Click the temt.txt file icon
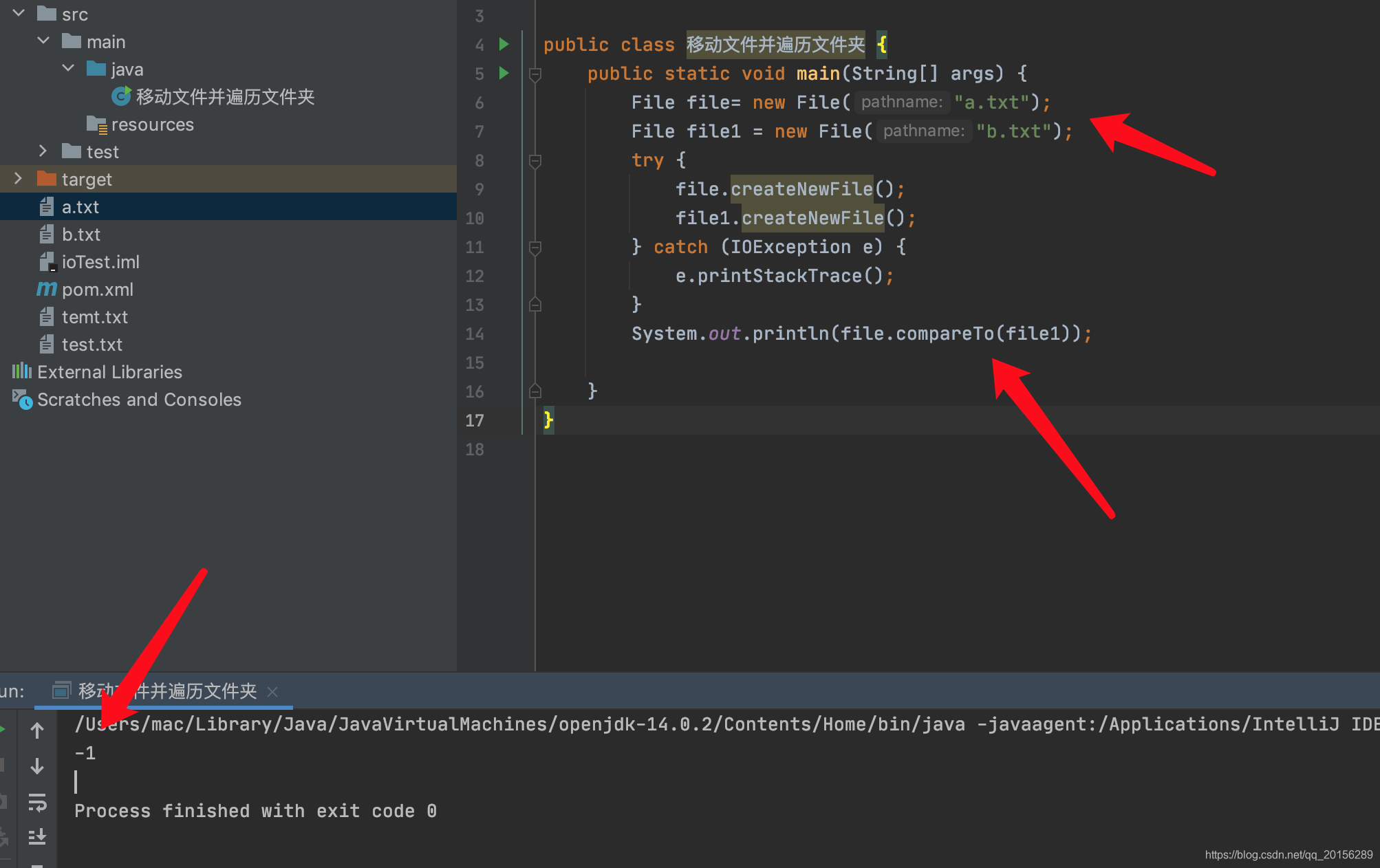1380x868 pixels. [46, 316]
